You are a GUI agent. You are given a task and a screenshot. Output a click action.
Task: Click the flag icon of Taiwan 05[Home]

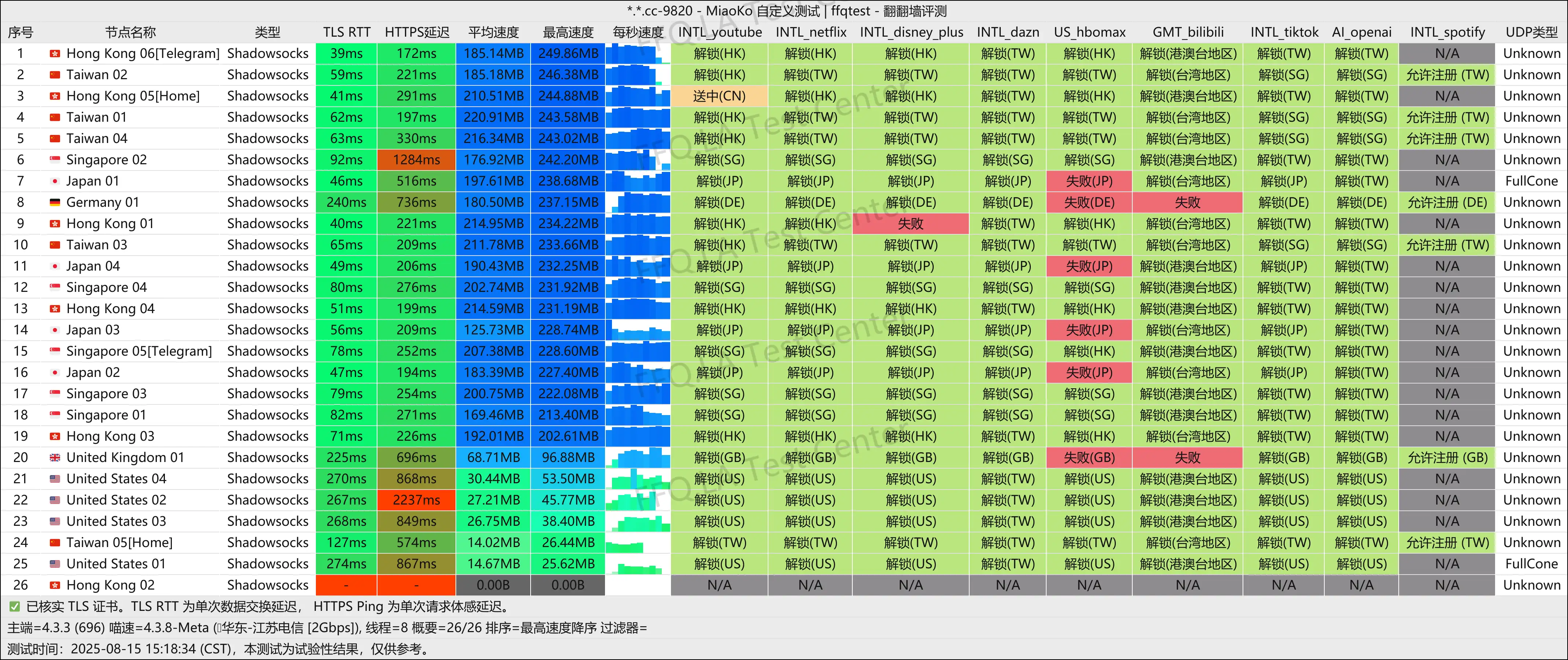(x=55, y=543)
